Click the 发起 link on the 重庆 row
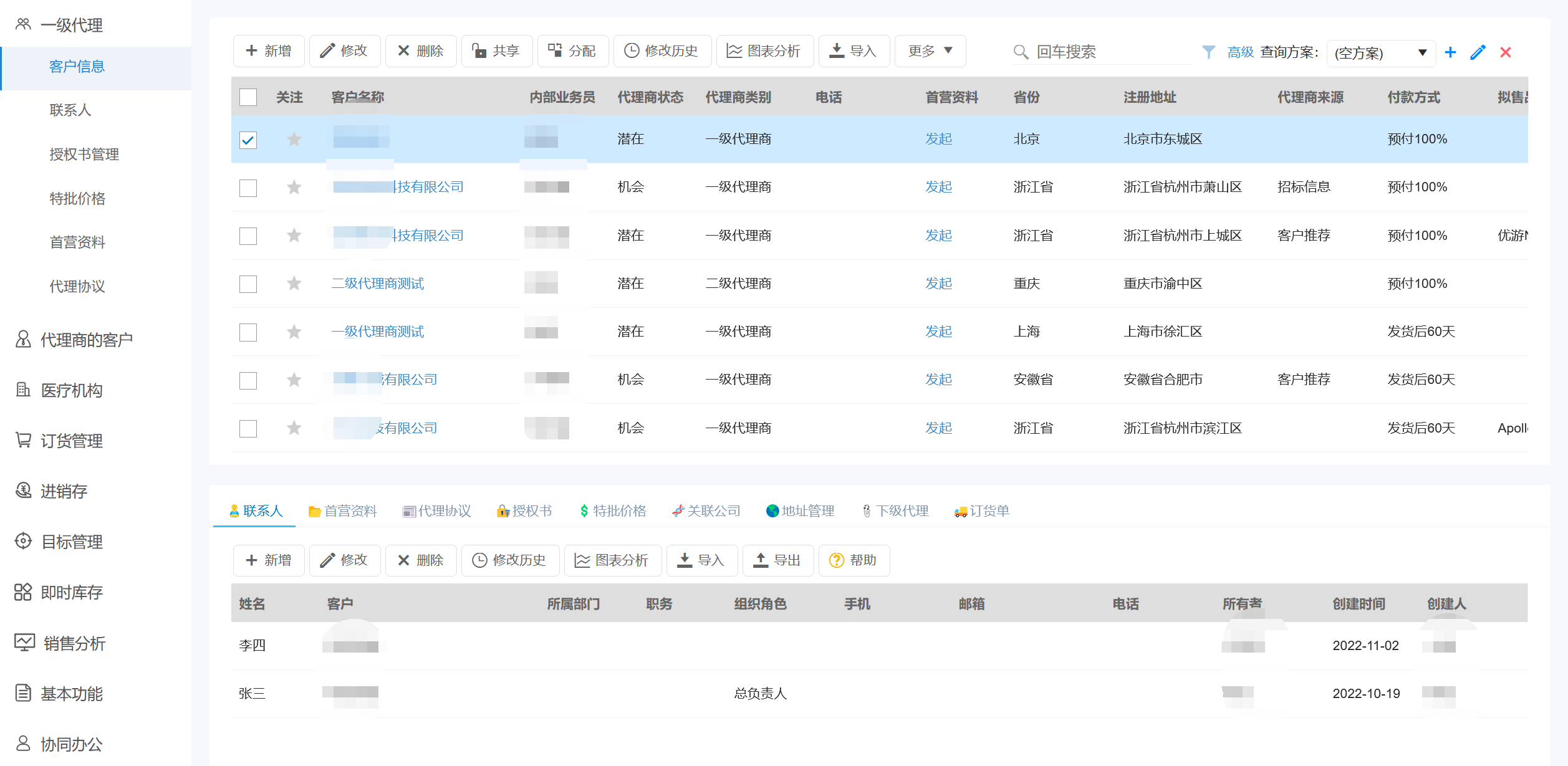 click(938, 284)
